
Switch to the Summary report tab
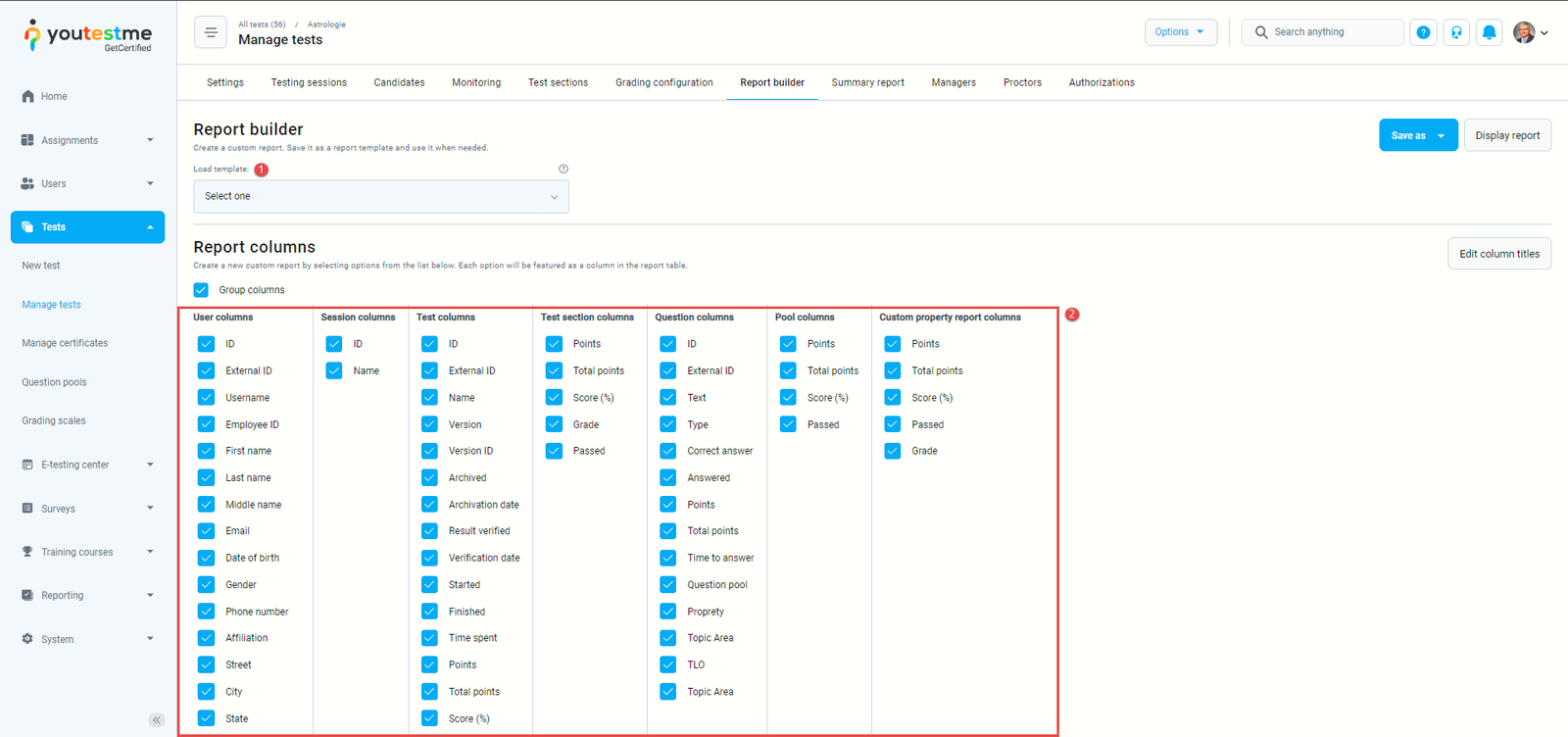click(867, 82)
